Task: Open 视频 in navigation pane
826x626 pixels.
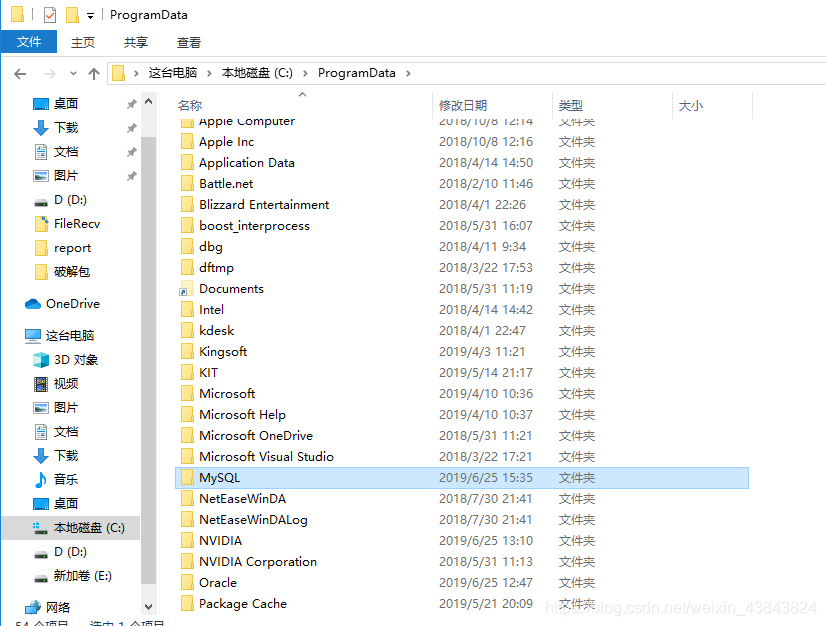Action: point(66,384)
